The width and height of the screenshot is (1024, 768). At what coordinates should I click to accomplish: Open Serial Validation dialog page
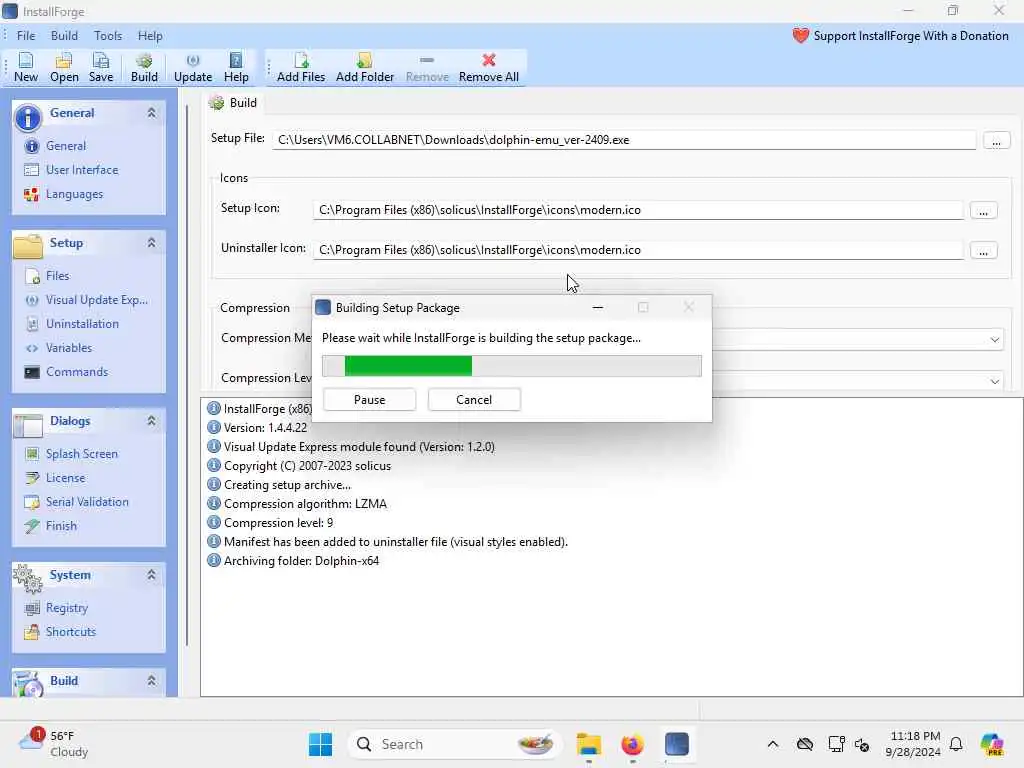coord(87,502)
